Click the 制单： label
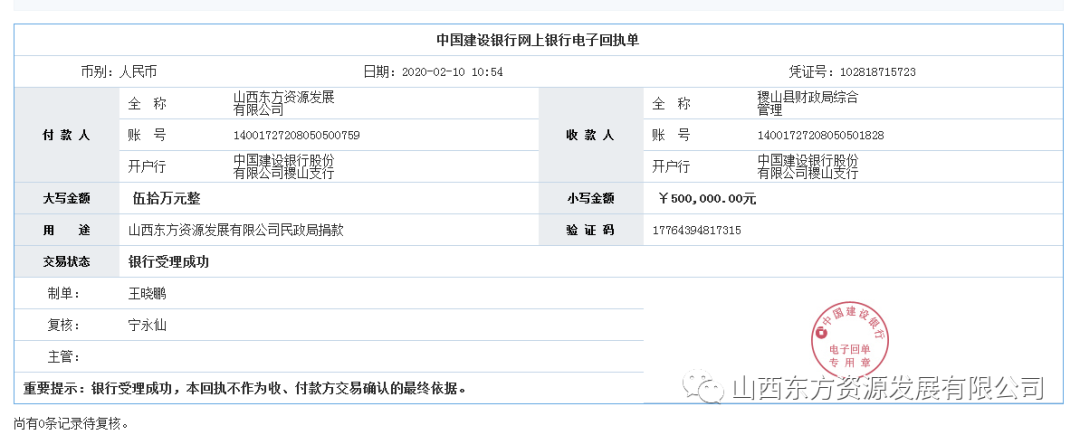The width and height of the screenshot is (1080, 435). point(65,294)
